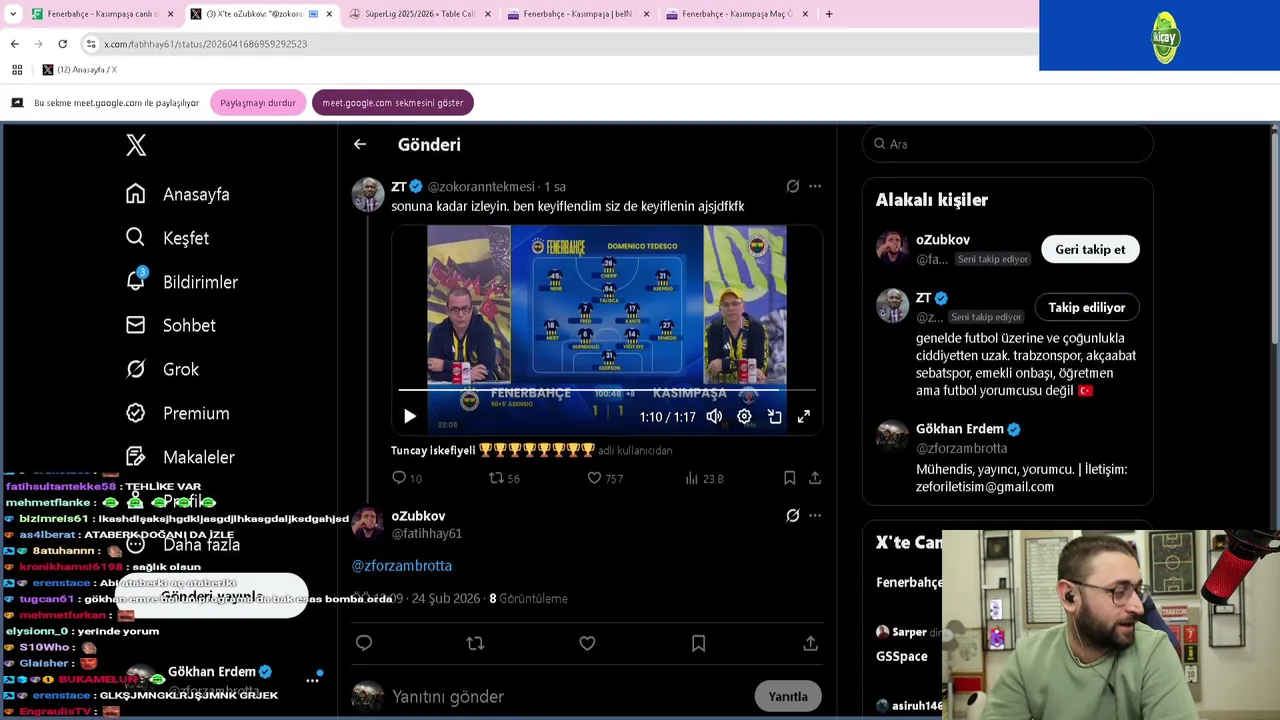This screenshot has width=1280, height=720.
Task: Switch to Fenerbahçe - Kasımpaşa Maç tab
Action: (x=737, y=14)
